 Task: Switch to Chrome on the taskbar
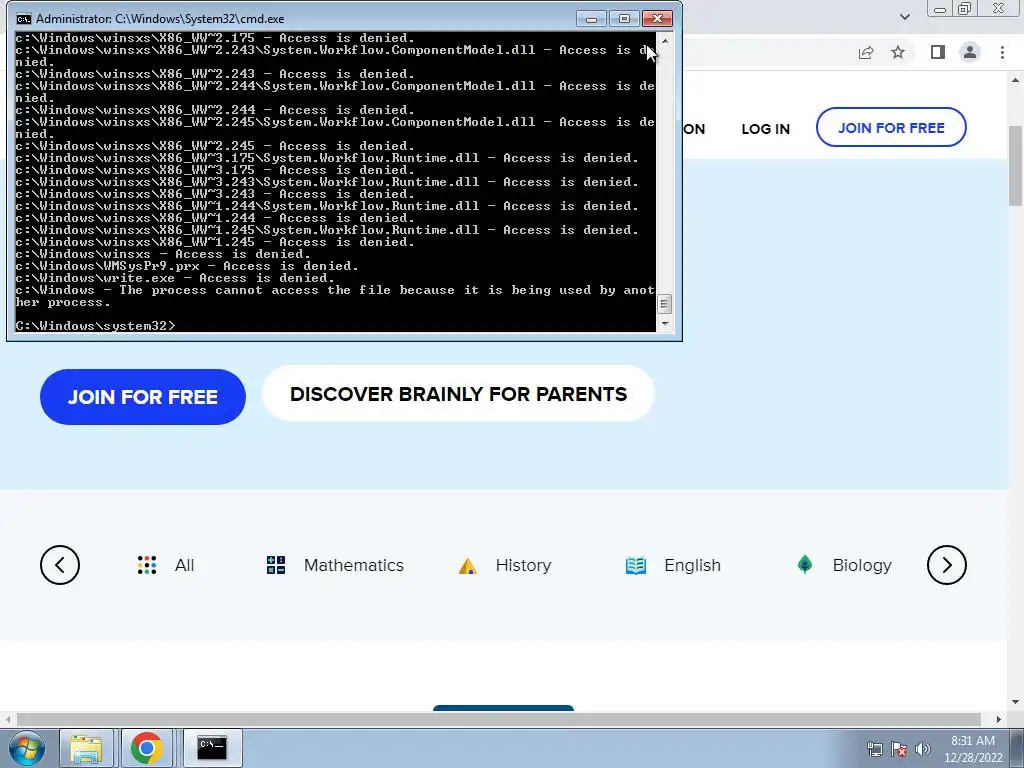(x=146, y=748)
